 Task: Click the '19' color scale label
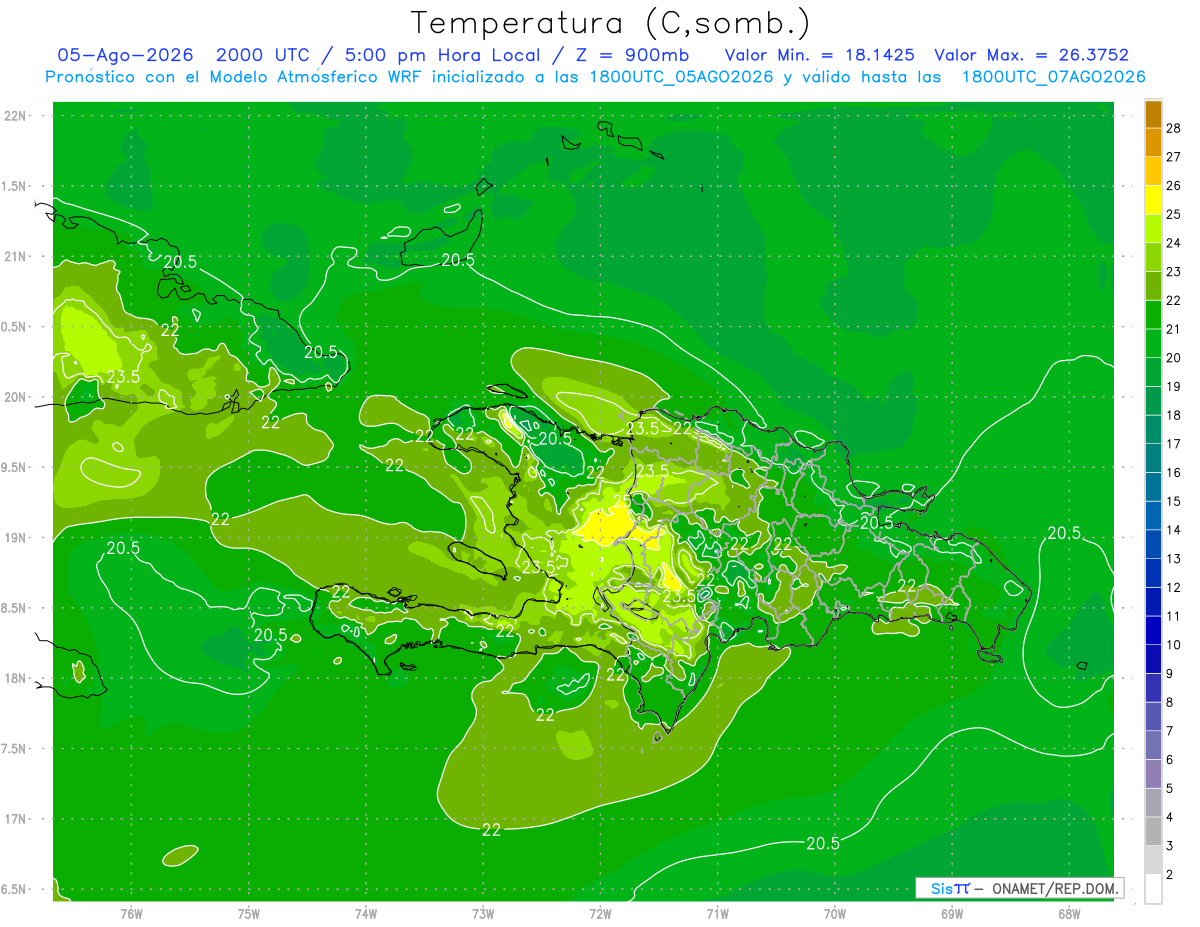[1174, 386]
